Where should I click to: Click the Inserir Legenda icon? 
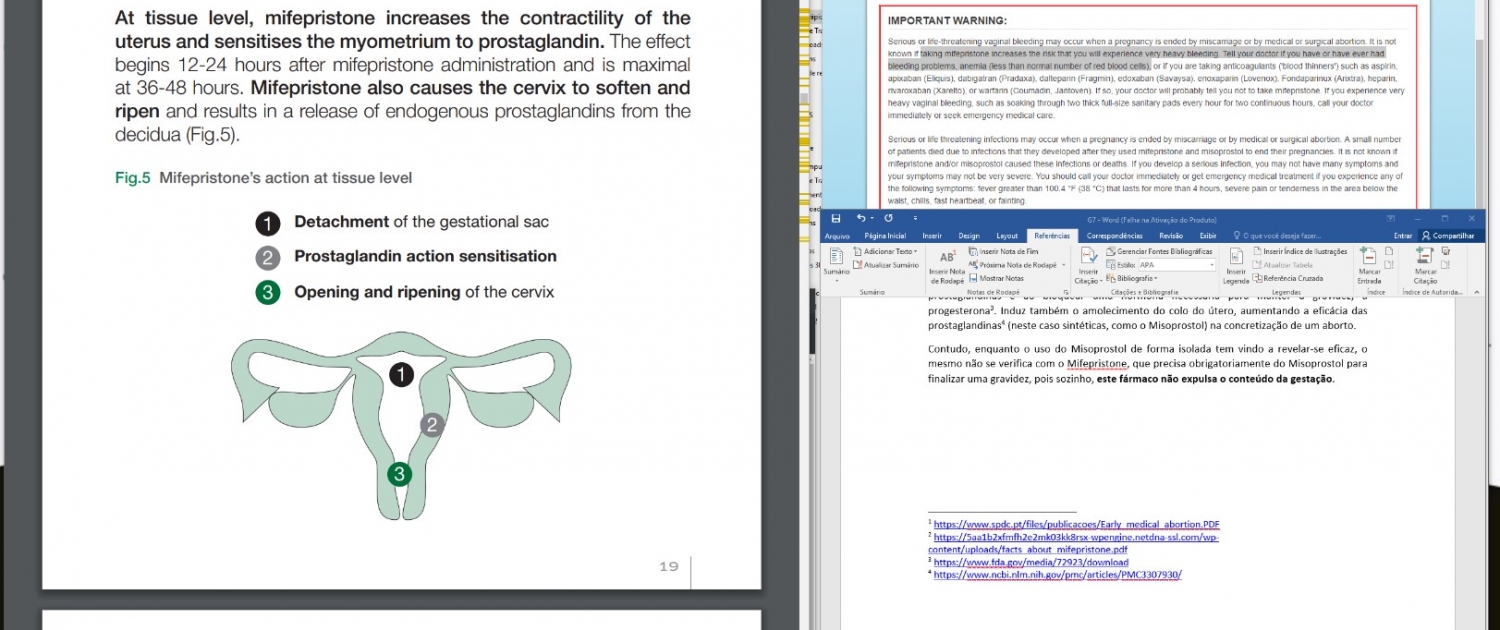(1236, 258)
